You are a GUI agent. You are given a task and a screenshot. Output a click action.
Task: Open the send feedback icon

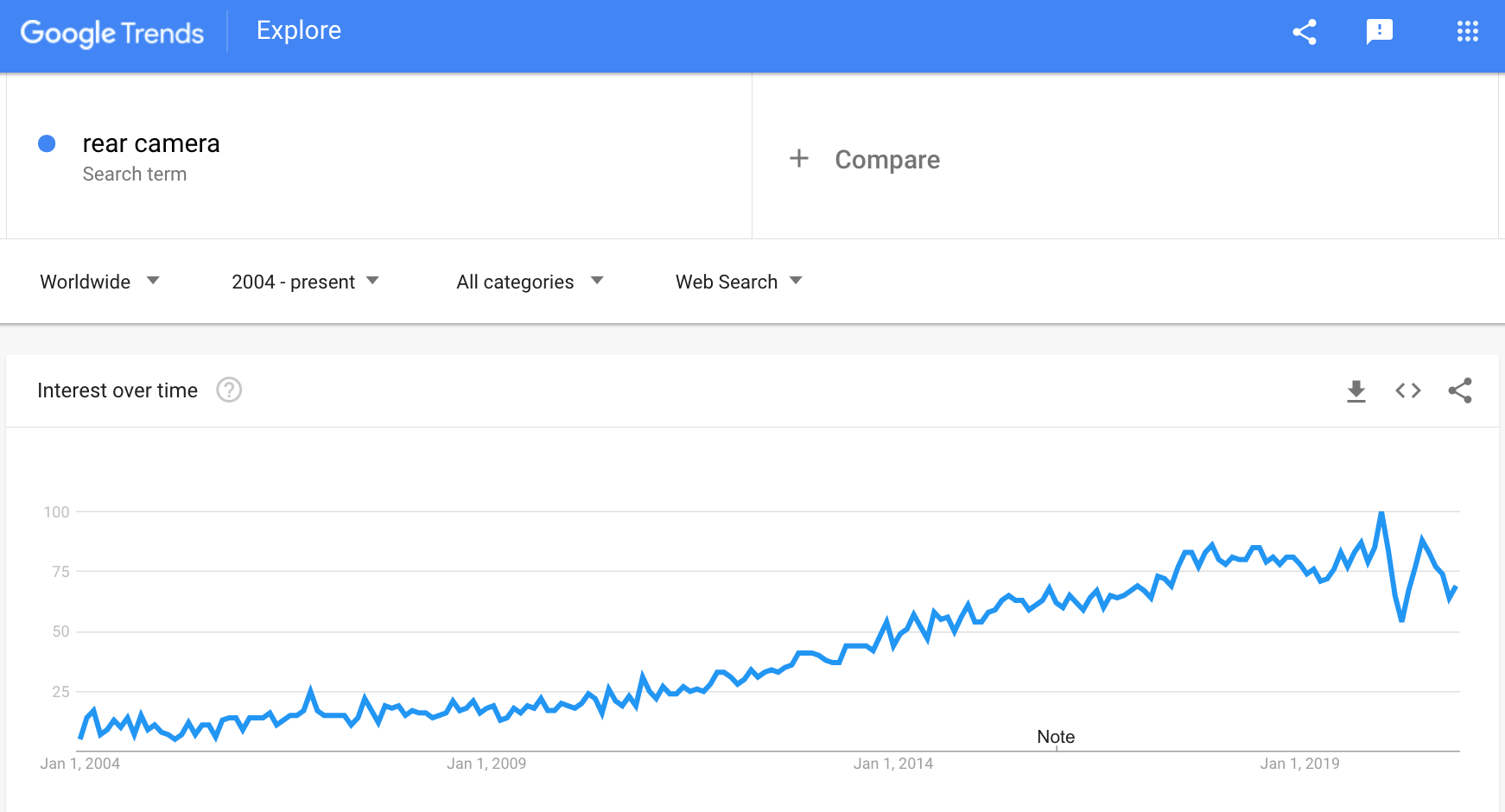tap(1380, 32)
